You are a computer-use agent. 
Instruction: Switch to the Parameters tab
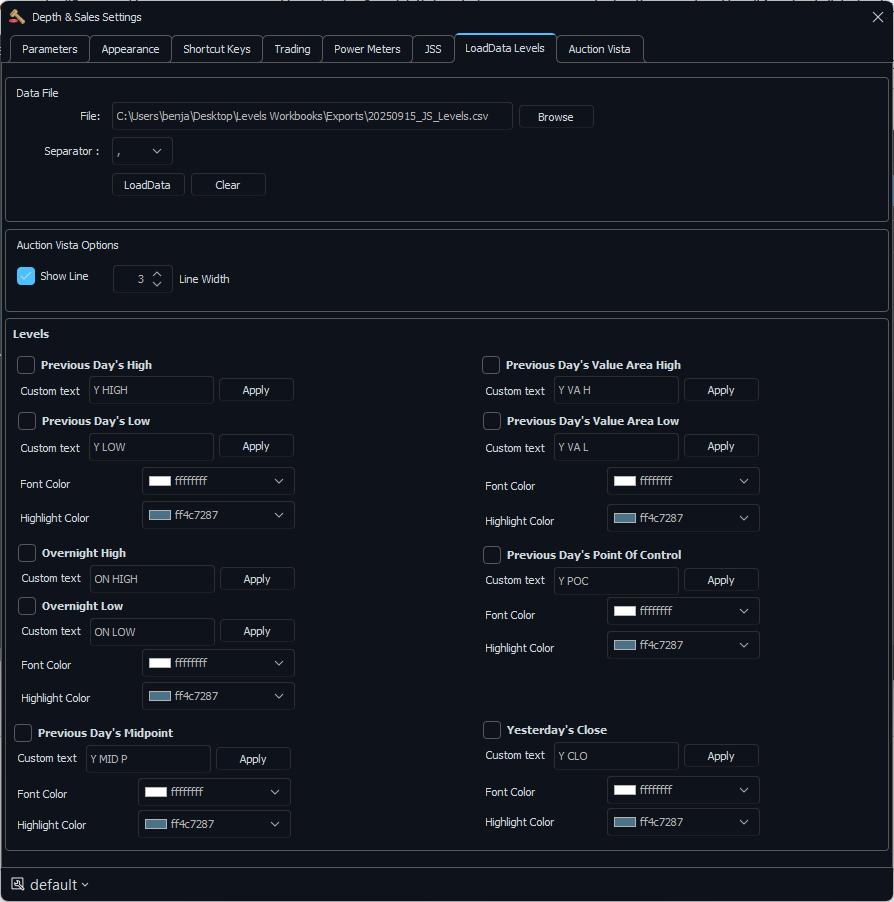[49, 49]
